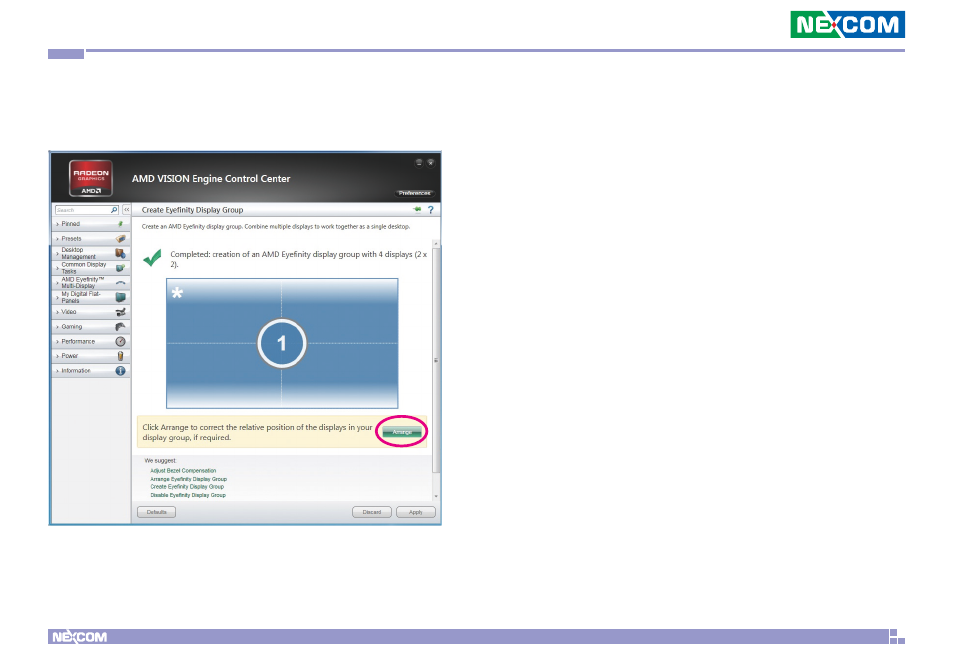Viewport: 954px width, 671px height.
Task: Collapse the sidebar with the double-arrow button
Action: coord(127,210)
